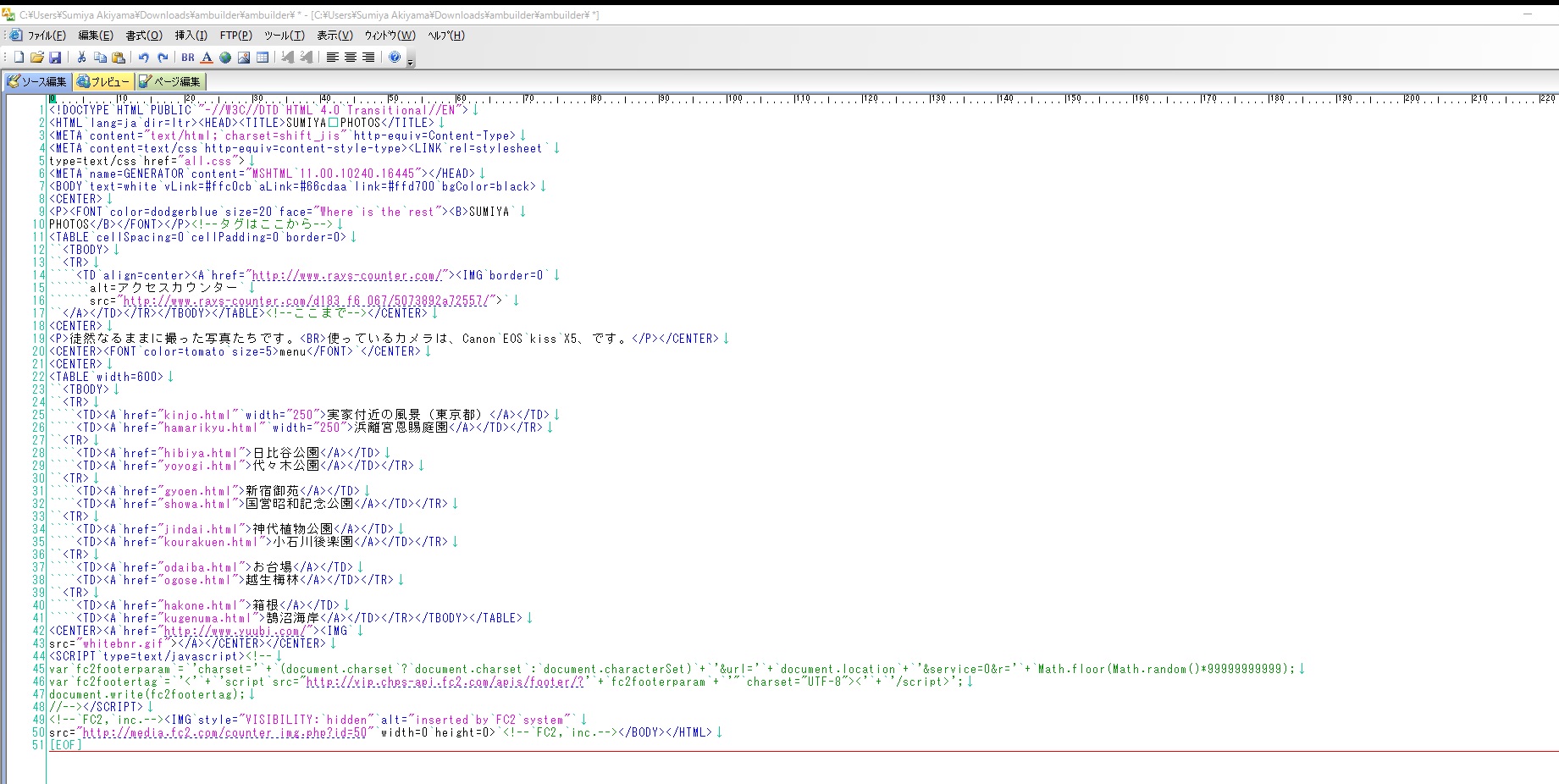Click the grayed-out '2' toolbar icon
Image resolution: width=1559 pixels, height=784 pixels.
point(307,58)
